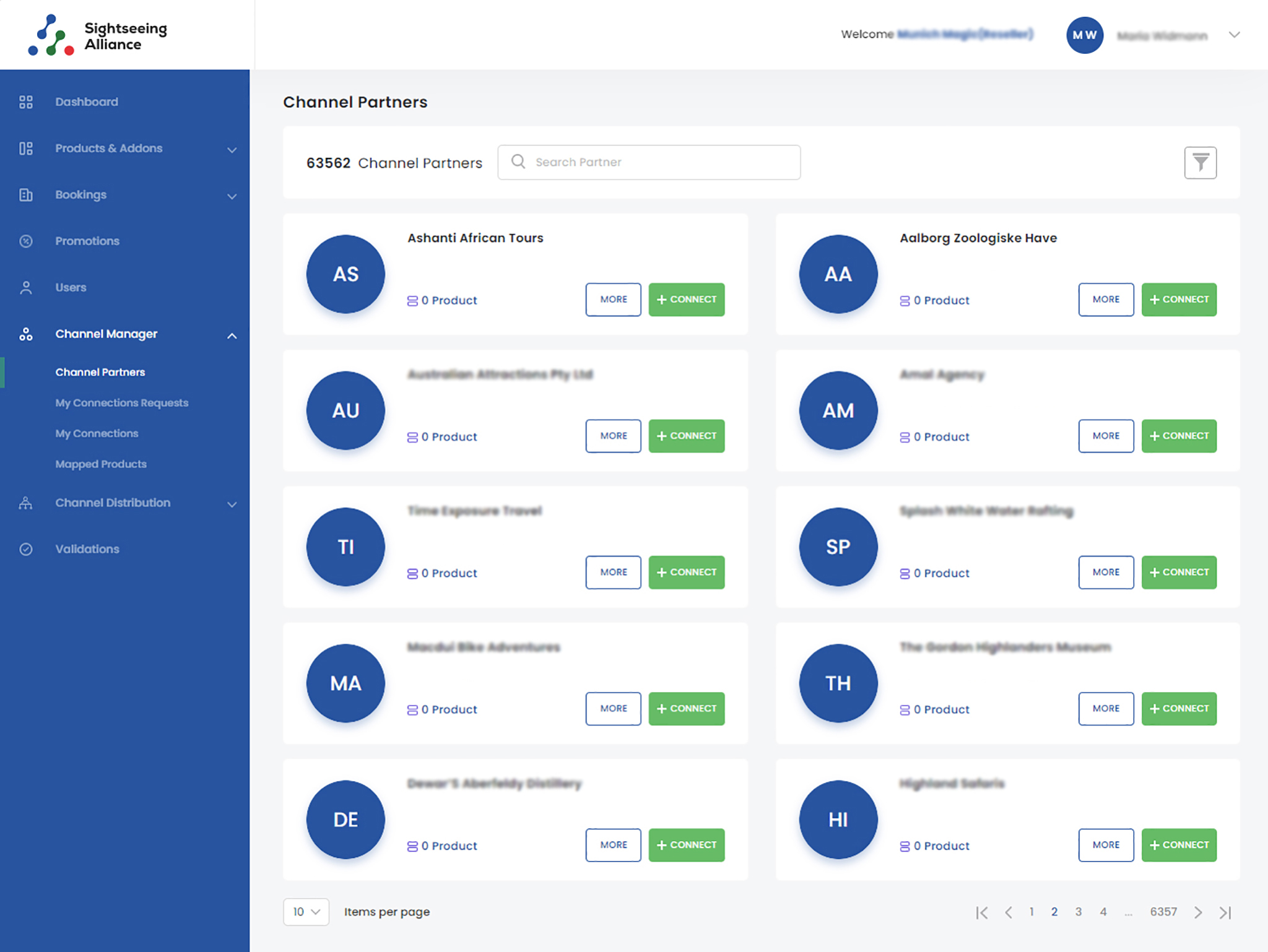Click the Validations checkmark icon

[x=25, y=548]
